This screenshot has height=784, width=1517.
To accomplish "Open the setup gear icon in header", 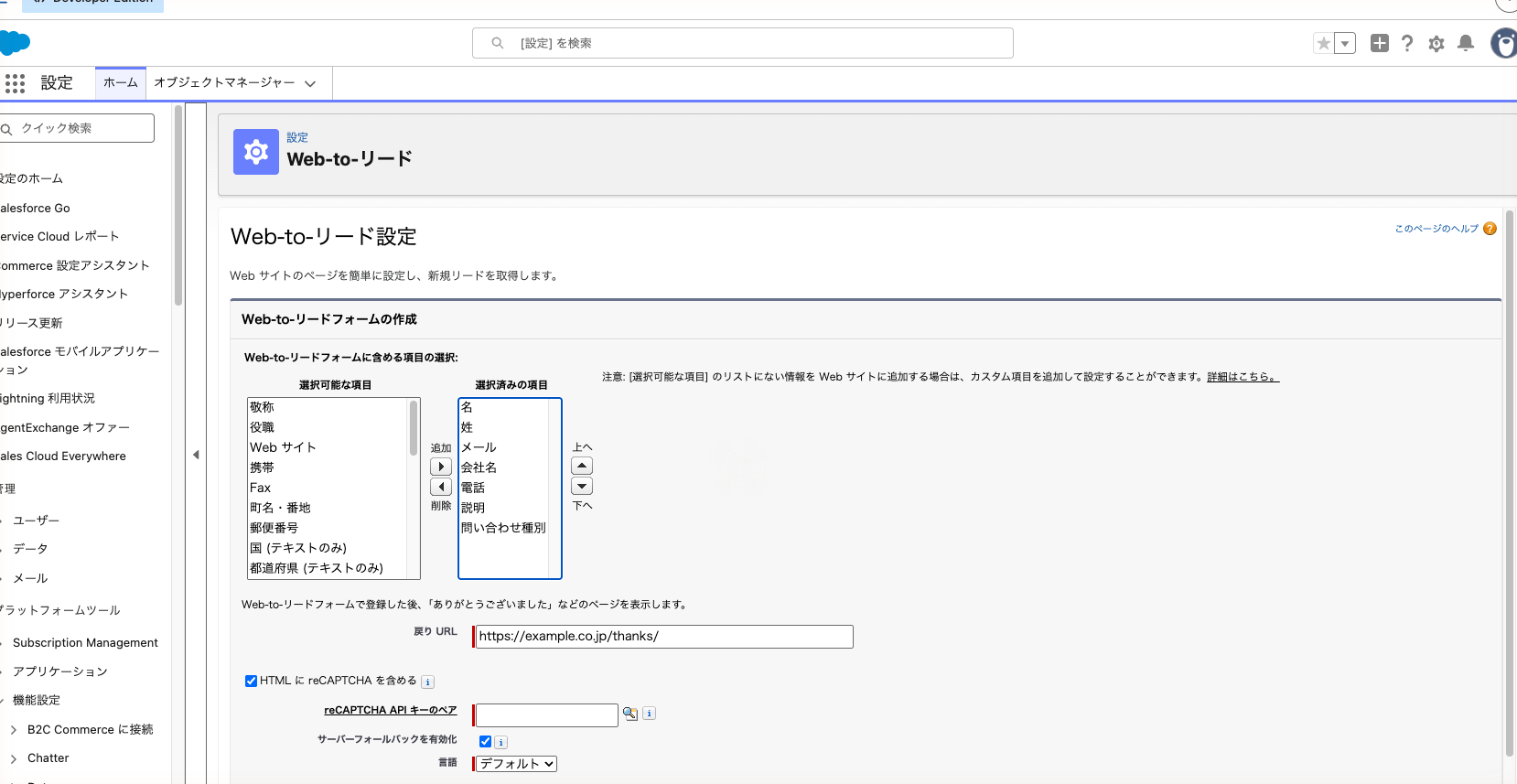I will tap(1436, 43).
